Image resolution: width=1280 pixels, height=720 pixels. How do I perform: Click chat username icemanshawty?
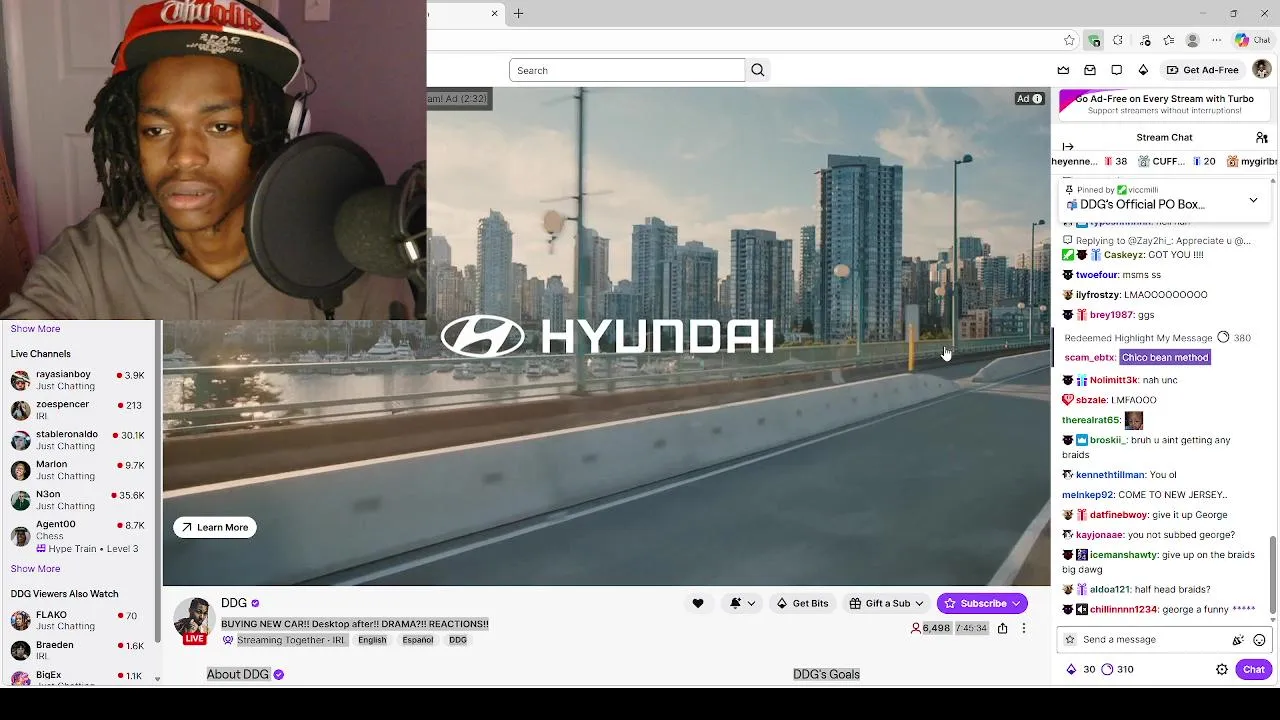point(1124,555)
